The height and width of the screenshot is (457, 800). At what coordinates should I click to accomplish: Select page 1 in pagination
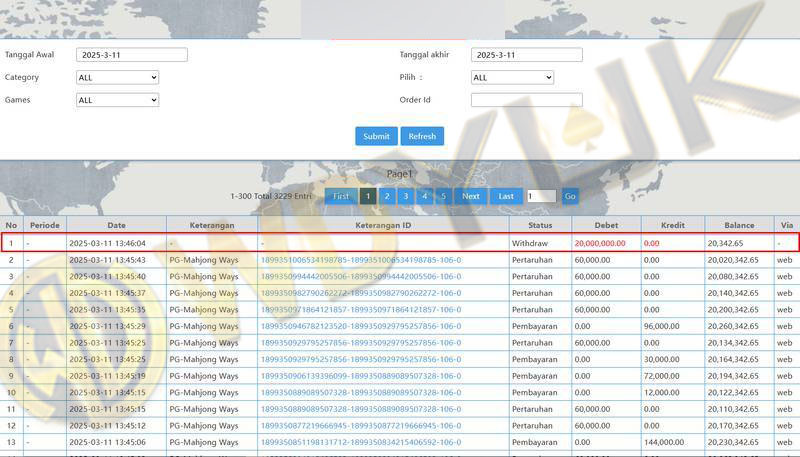(x=368, y=196)
